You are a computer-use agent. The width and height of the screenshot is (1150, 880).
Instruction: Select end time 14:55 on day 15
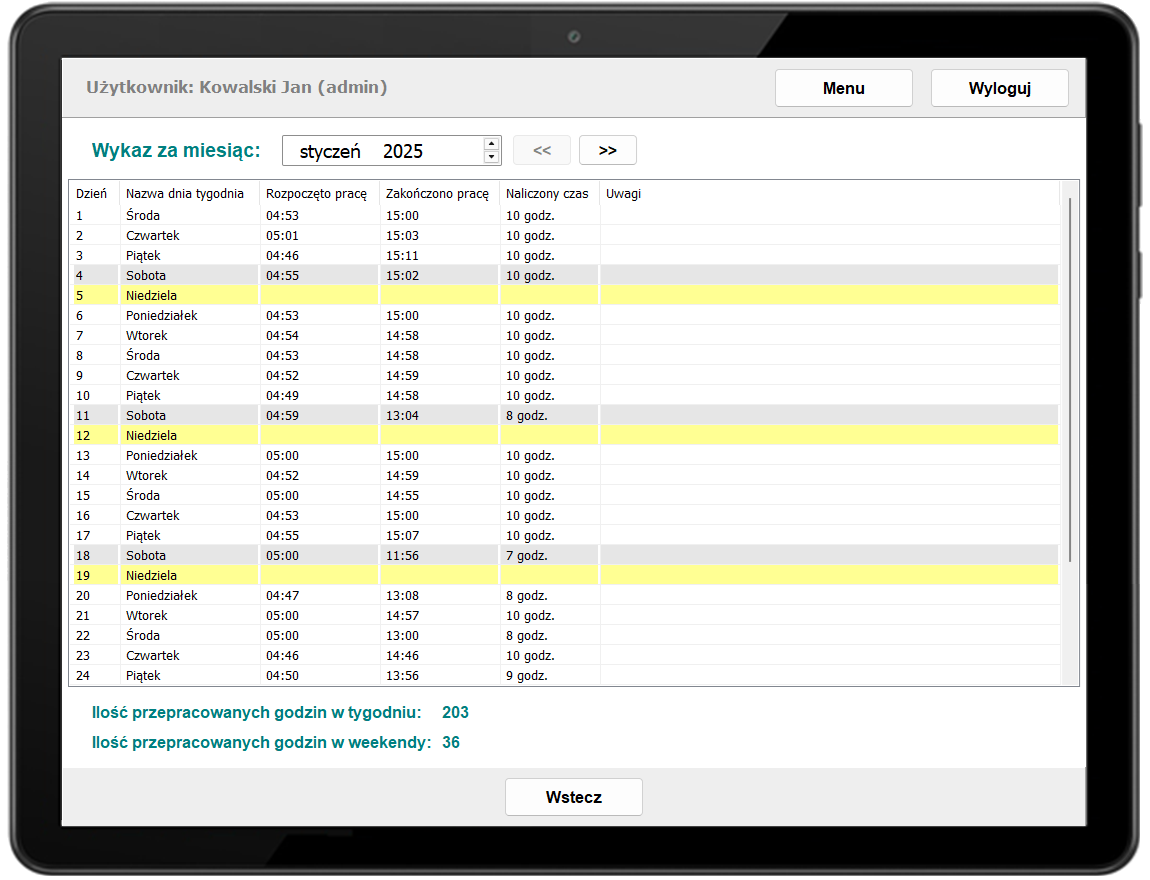[403, 496]
